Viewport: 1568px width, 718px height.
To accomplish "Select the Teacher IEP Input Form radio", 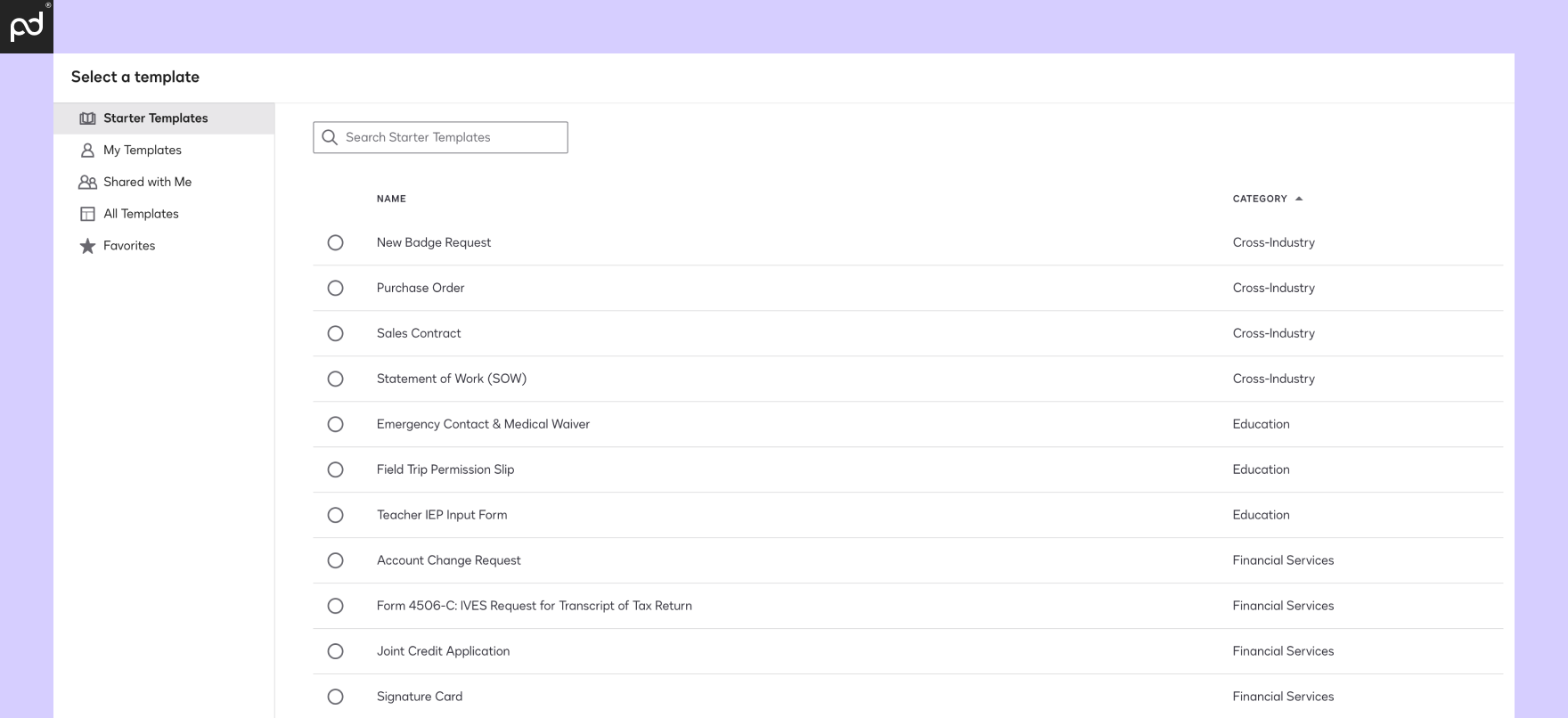I will (335, 515).
